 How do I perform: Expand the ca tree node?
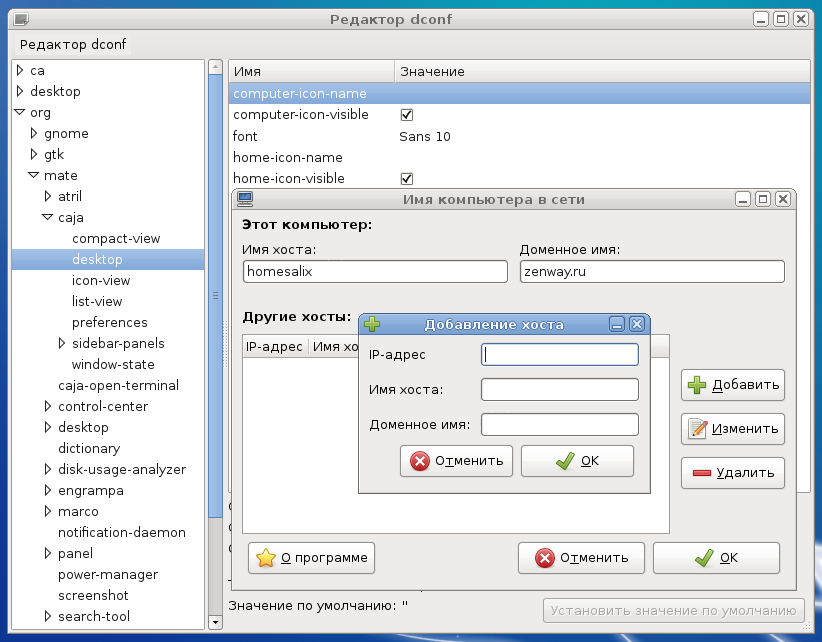coord(20,70)
